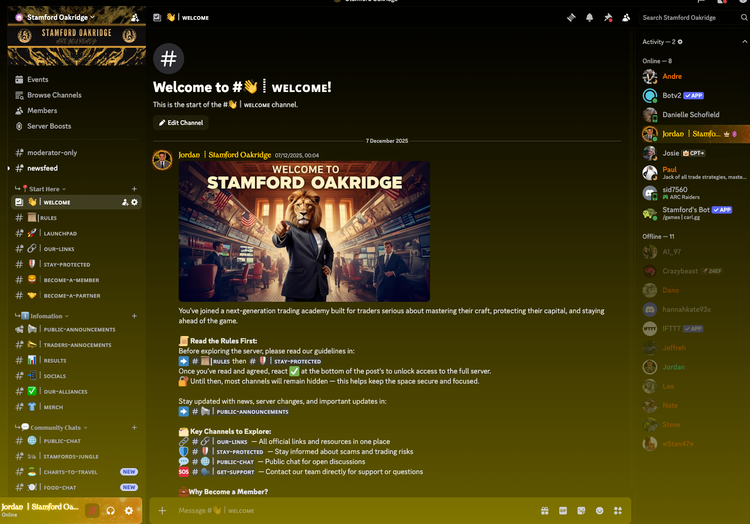Open the Threads icon in channel header
This screenshot has width=750, height=524.
[571, 17]
